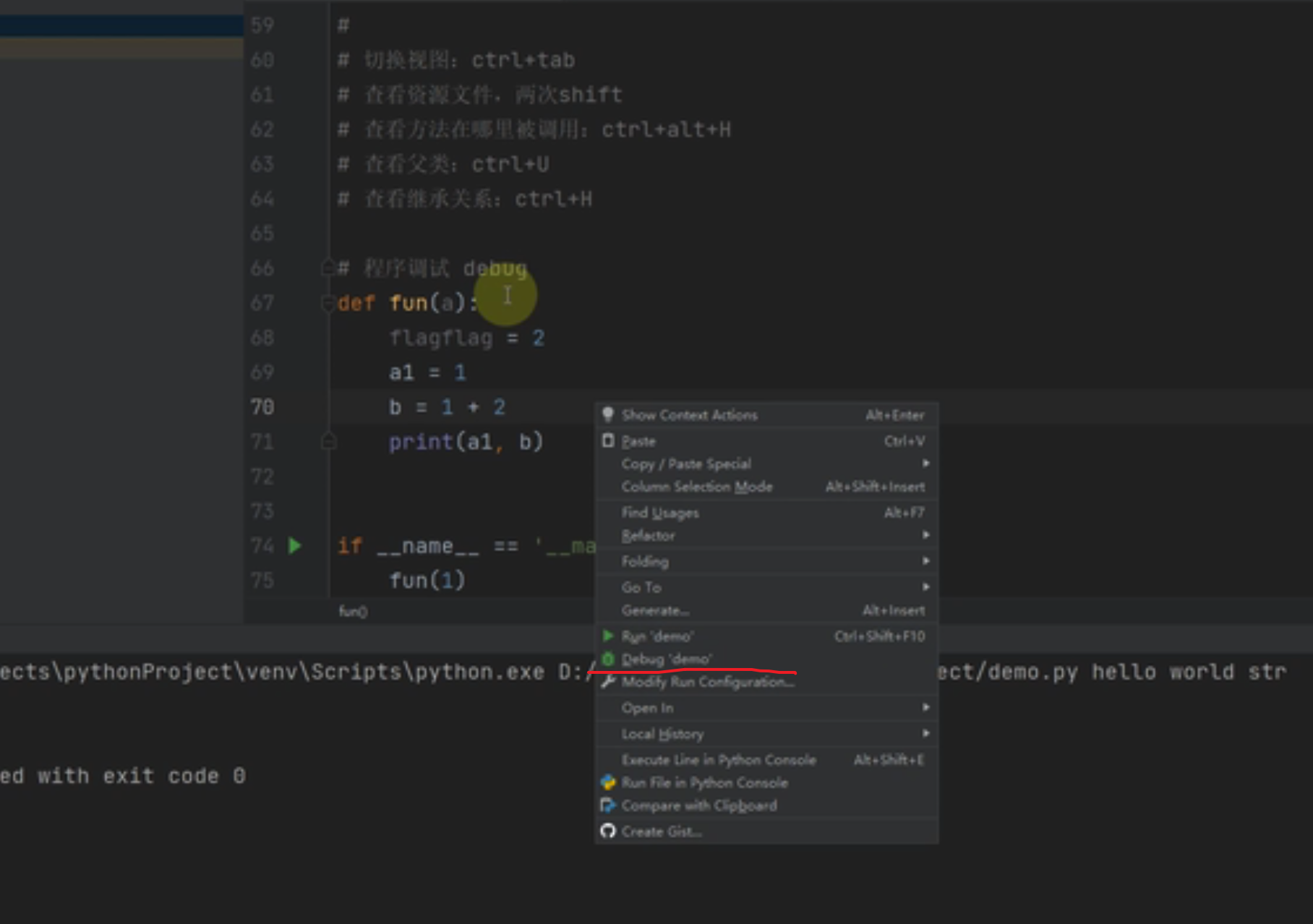The width and height of the screenshot is (1313, 924).
Task: Click the code 'b = 1 + 2' on line 70
Action: pos(447,407)
